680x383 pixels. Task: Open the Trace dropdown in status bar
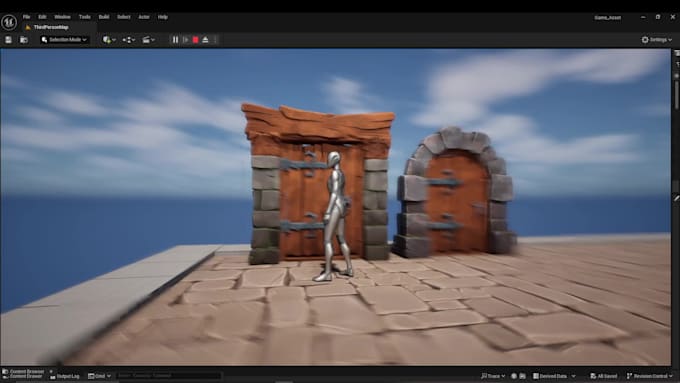point(493,376)
